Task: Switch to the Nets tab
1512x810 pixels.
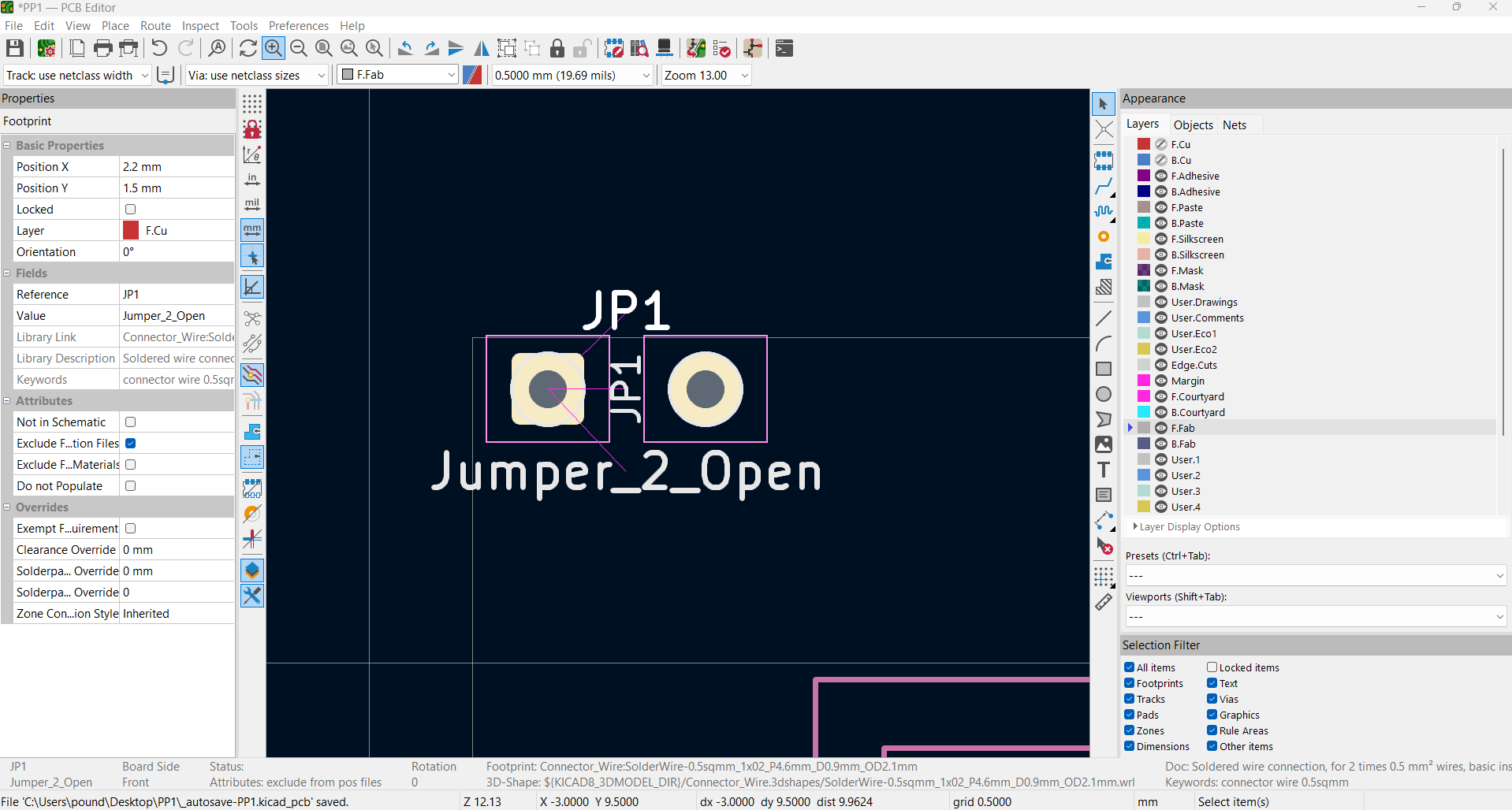Action: coord(1235,124)
